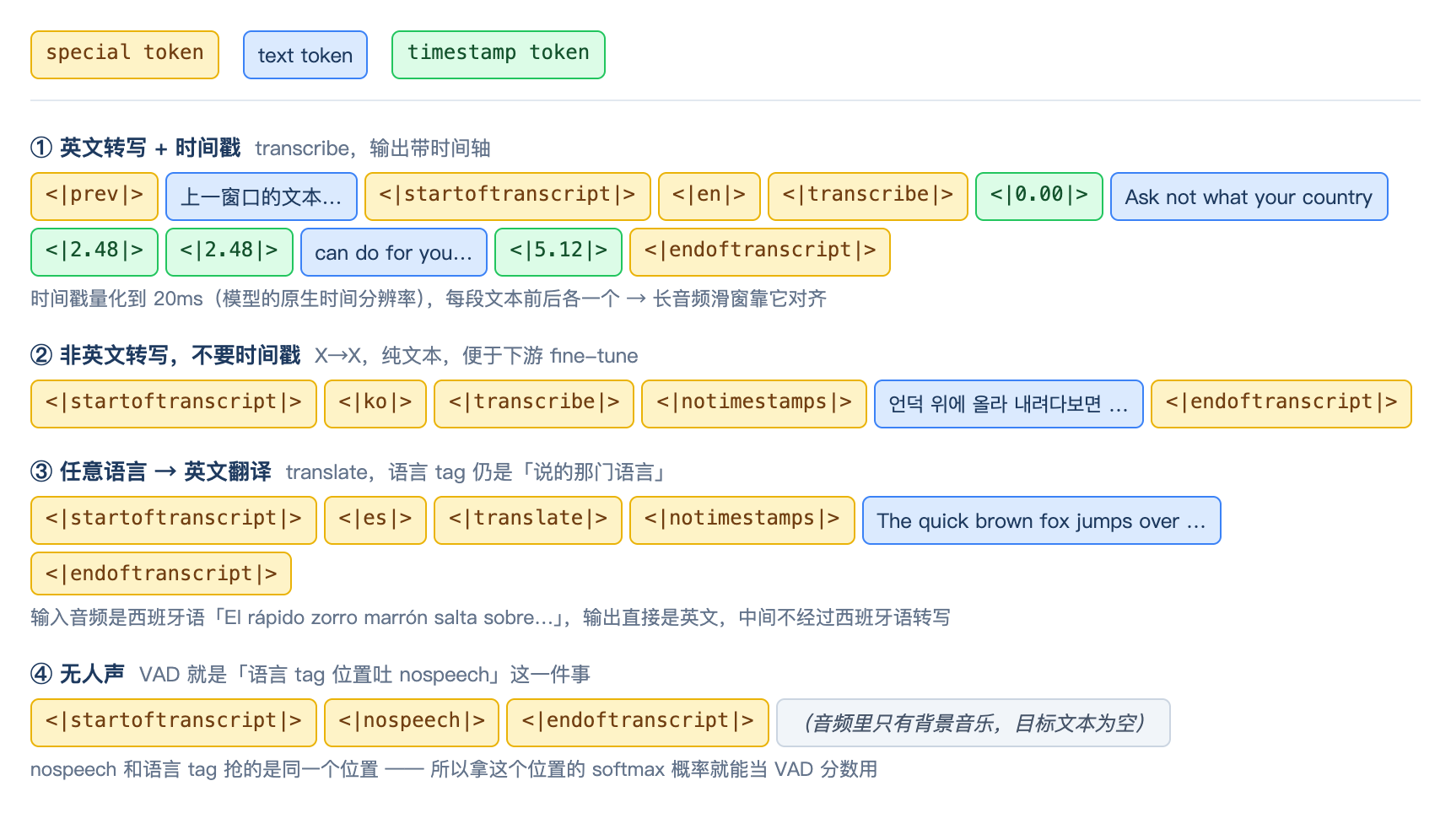Click the subtitle "X→X，纯文本，便于下游 fine-tune"
This screenshot has width=1451, height=840.
pyautogui.click(x=476, y=356)
